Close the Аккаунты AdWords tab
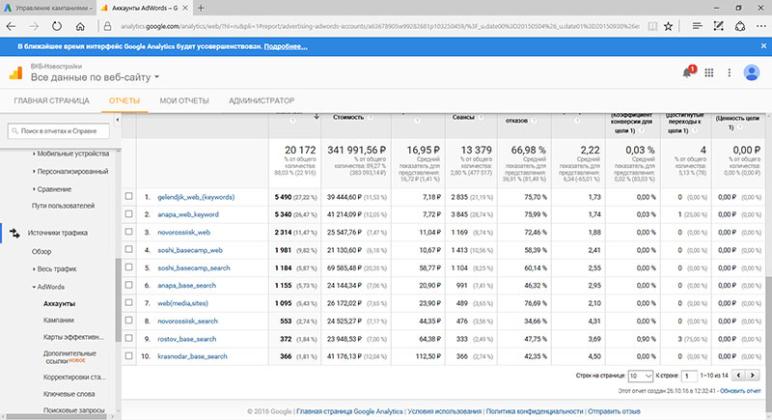Screen dimensions: 772x420 point(185,8)
